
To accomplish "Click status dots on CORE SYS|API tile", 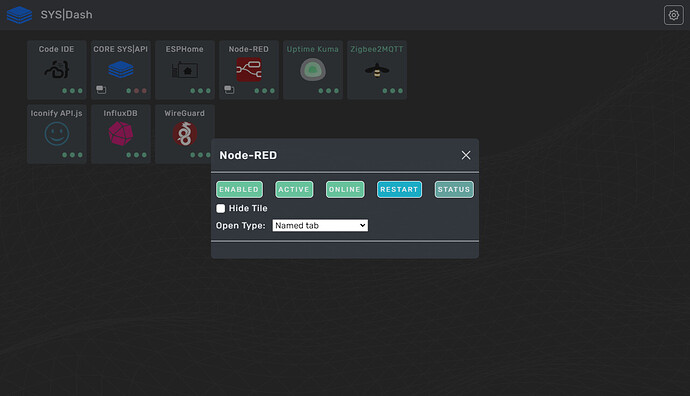I will point(136,91).
